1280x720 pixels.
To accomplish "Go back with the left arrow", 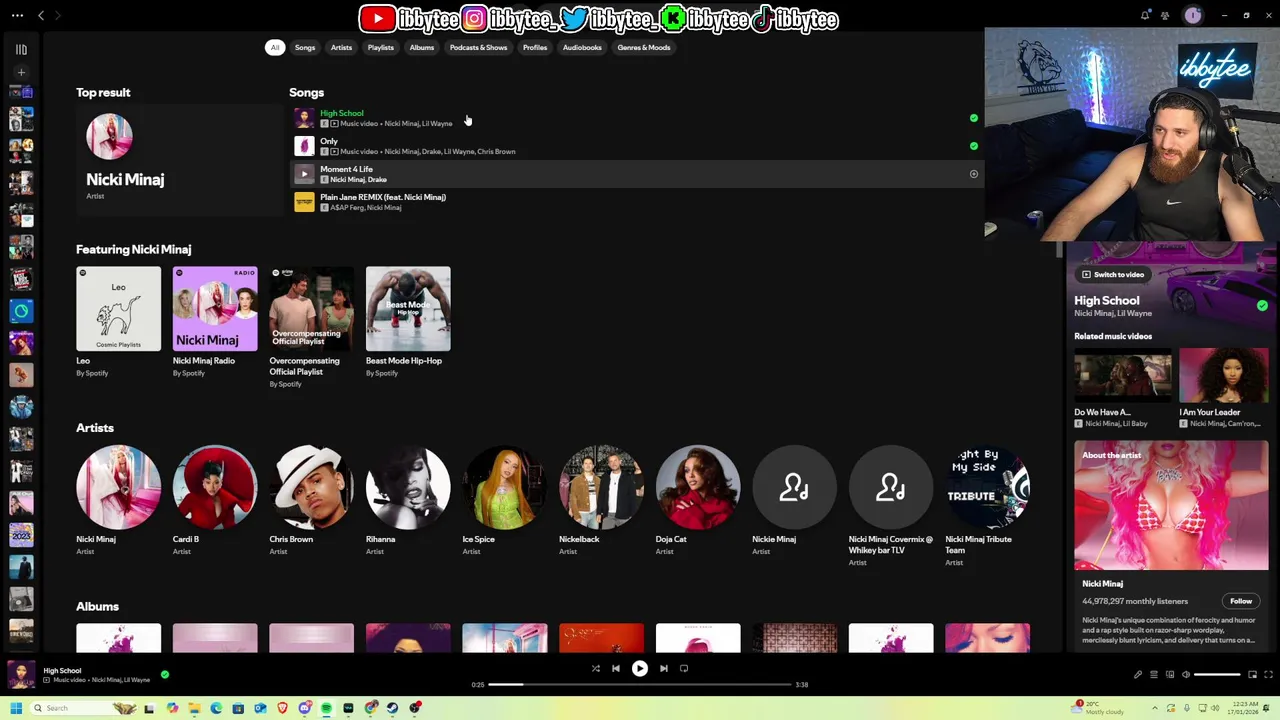I will [41, 15].
